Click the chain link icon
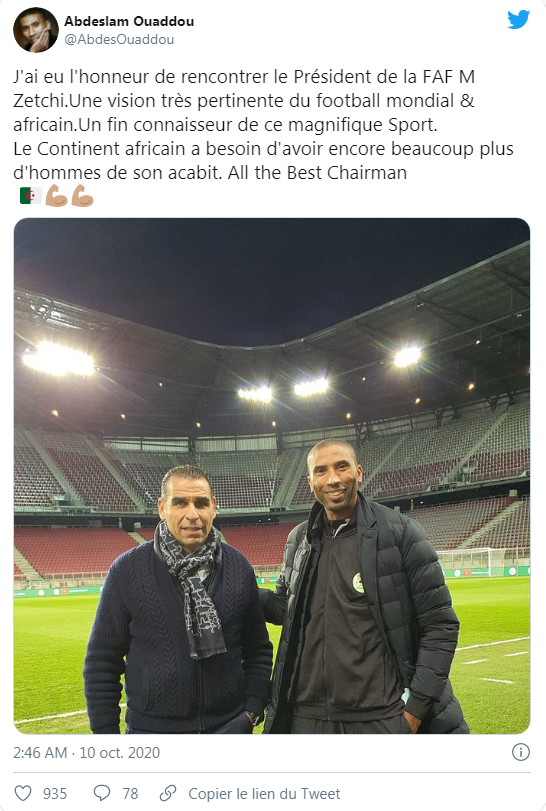Screen dimensions: 546x811 click(x=168, y=793)
